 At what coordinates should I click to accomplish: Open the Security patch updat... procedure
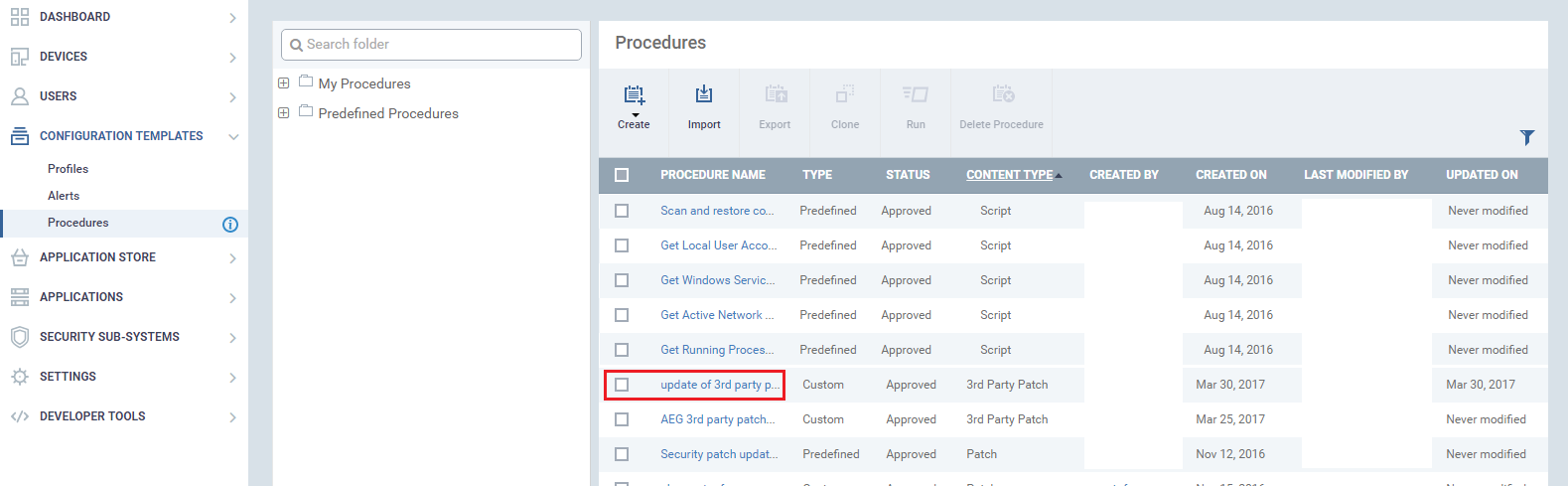pos(719,454)
